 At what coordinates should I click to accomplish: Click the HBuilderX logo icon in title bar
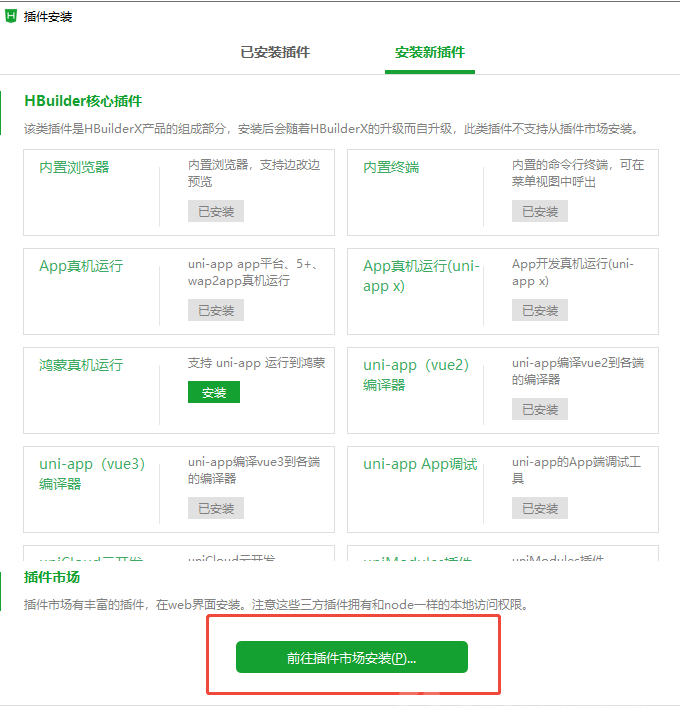10,16
